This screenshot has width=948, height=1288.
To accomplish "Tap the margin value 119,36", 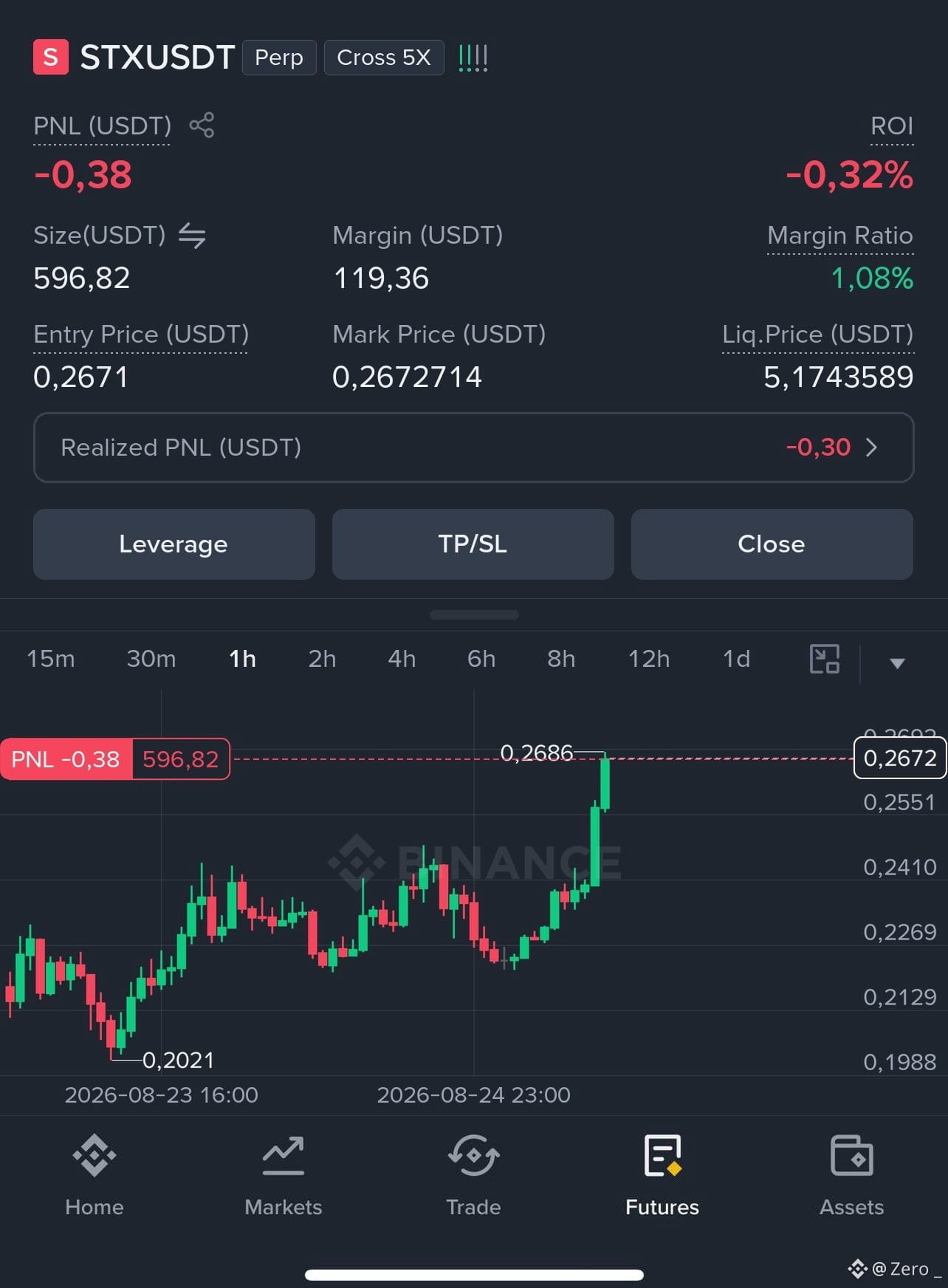I will click(x=381, y=278).
